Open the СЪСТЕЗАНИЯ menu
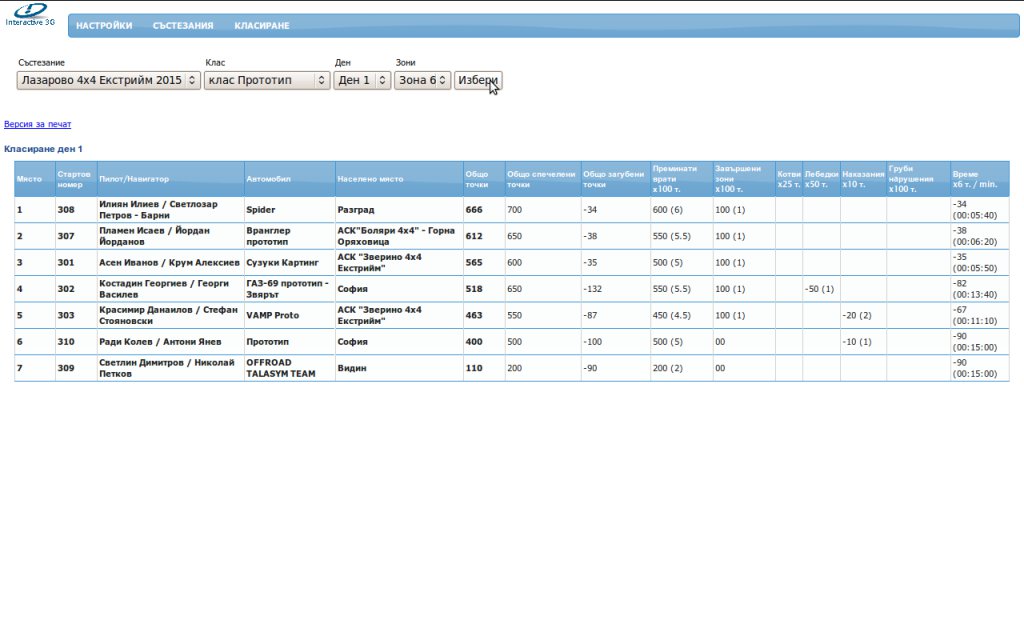This screenshot has width=1024, height=640. (x=183, y=26)
